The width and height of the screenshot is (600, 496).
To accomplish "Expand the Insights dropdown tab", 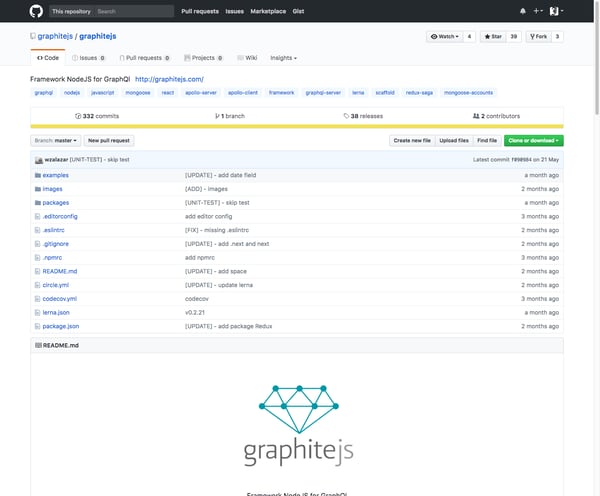I will [x=283, y=58].
